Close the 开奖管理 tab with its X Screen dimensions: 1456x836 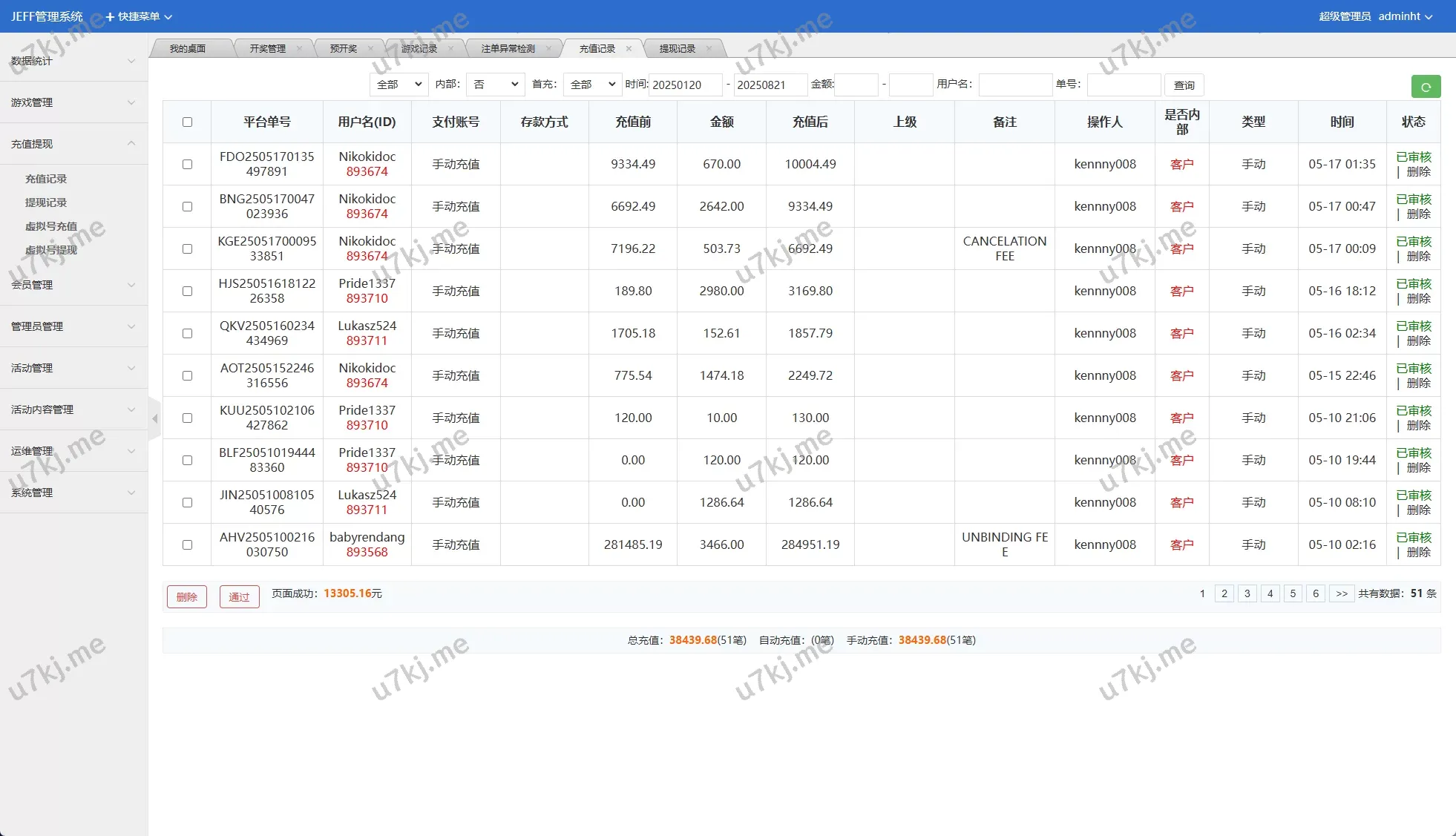(299, 48)
